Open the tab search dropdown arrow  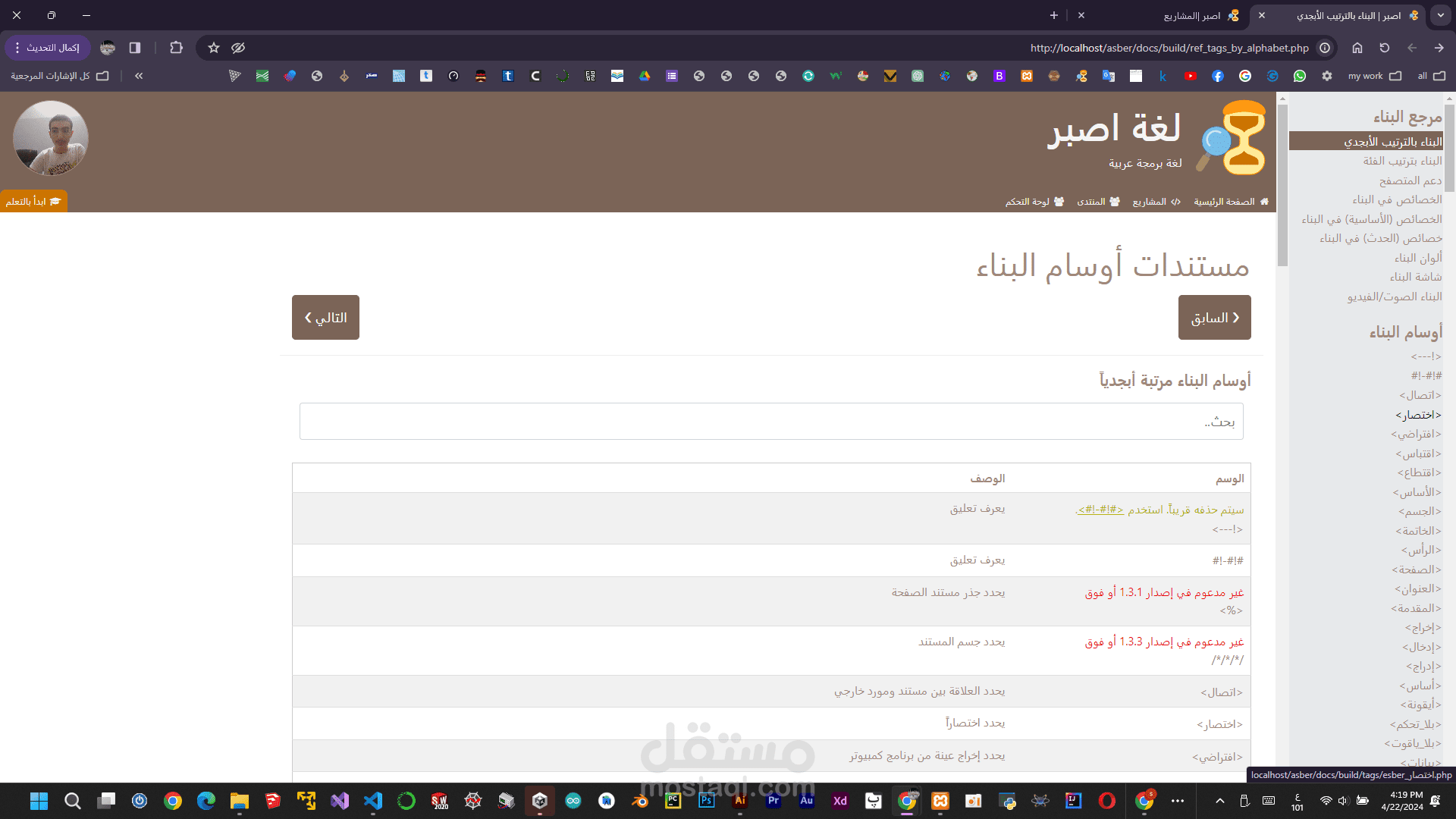click(1440, 15)
